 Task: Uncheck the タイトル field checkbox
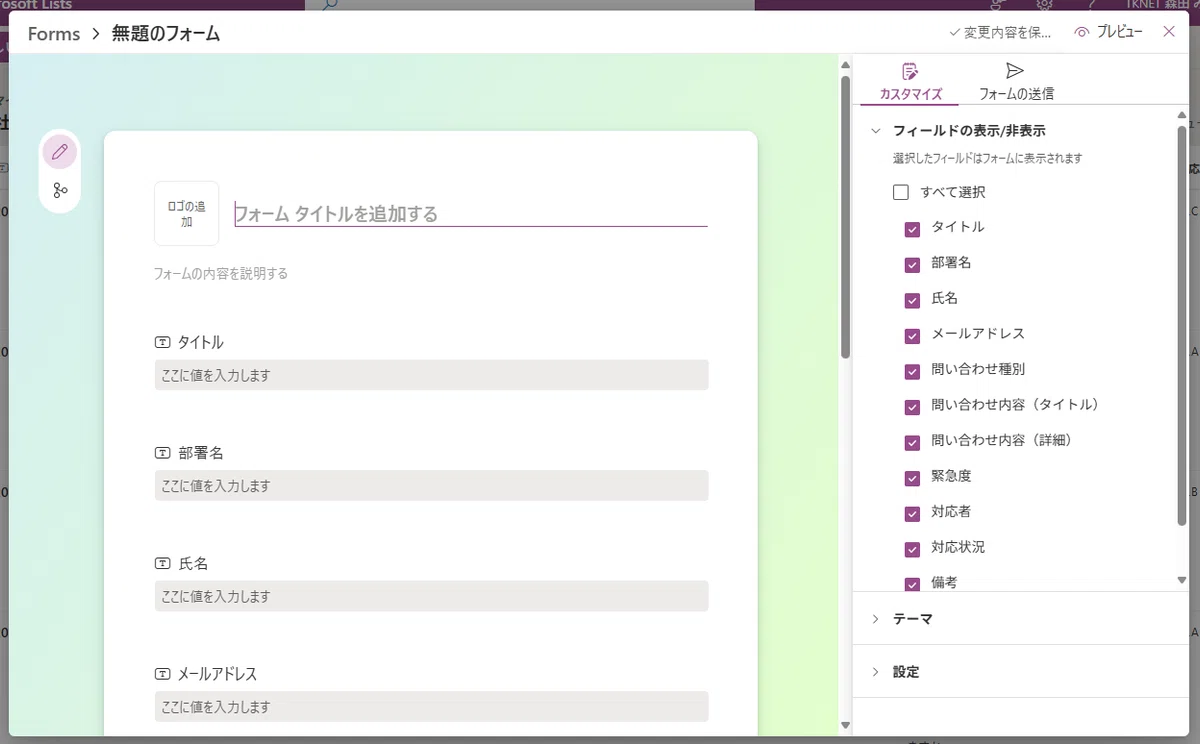coord(912,229)
